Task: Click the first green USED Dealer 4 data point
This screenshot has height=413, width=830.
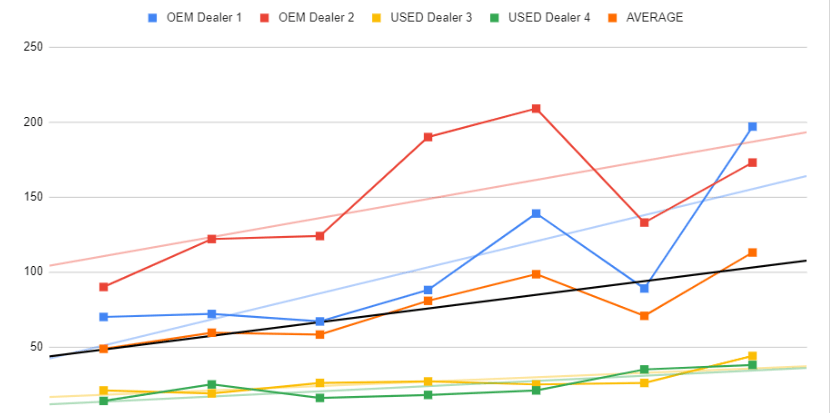Action: pos(103,401)
